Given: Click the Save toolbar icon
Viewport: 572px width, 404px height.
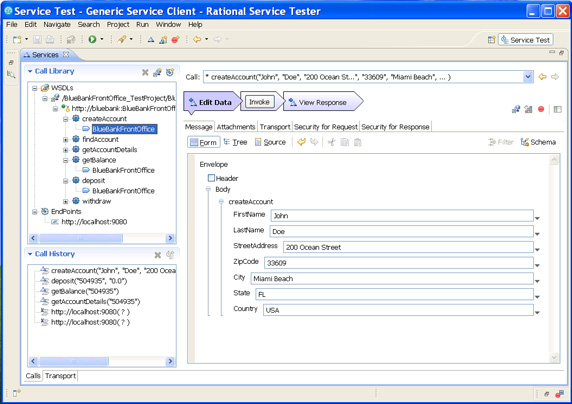Looking at the screenshot, I should click(x=37, y=39).
